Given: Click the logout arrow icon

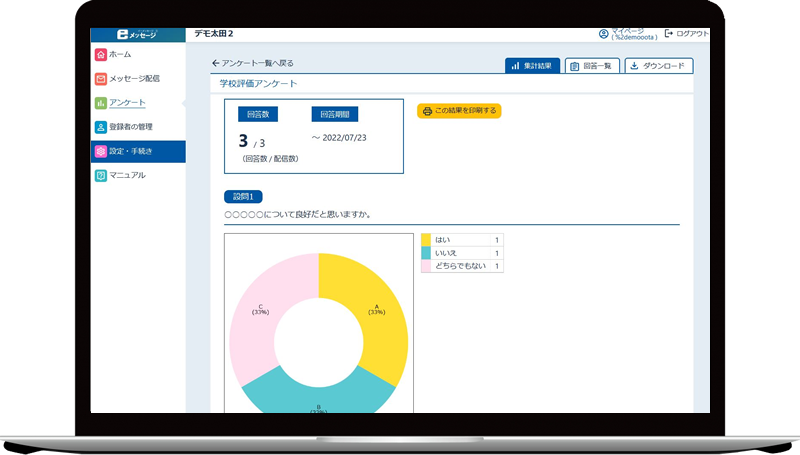Looking at the screenshot, I should tap(668, 34).
